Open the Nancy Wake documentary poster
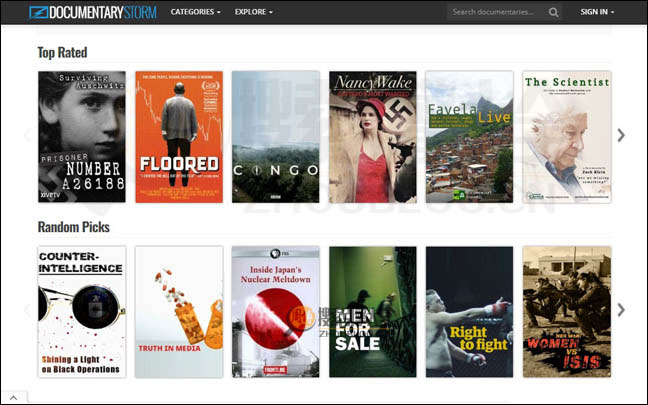648x405 pixels. [373, 137]
